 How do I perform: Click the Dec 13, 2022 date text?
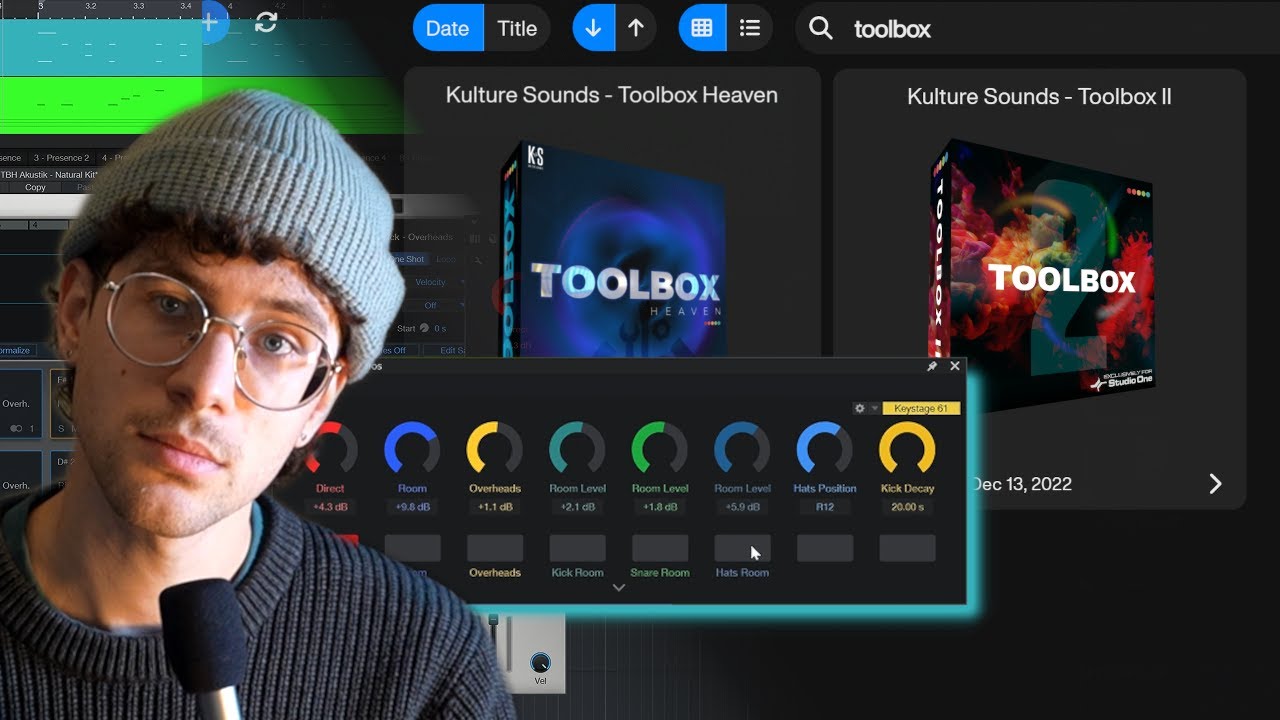[x=1020, y=484]
